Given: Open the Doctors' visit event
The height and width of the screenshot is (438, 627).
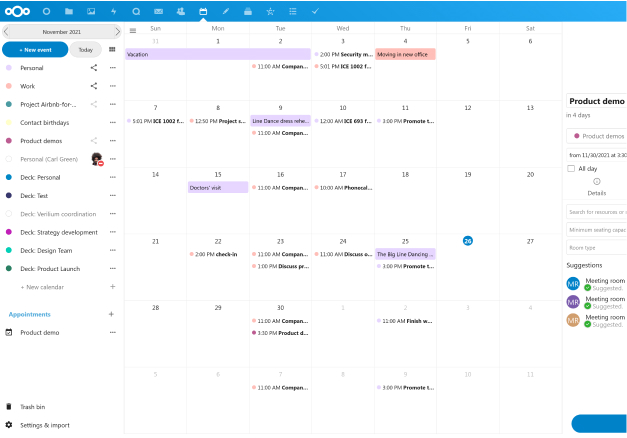Looking at the screenshot, I should pyautogui.click(x=218, y=187).
